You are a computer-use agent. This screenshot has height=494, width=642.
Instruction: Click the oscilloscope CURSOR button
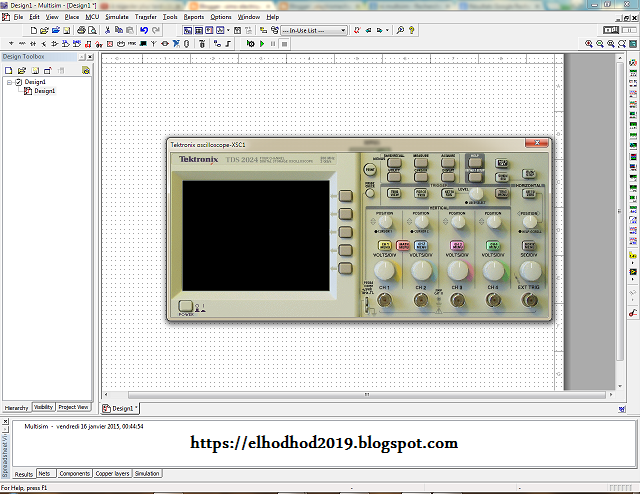pyautogui.click(x=420, y=177)
